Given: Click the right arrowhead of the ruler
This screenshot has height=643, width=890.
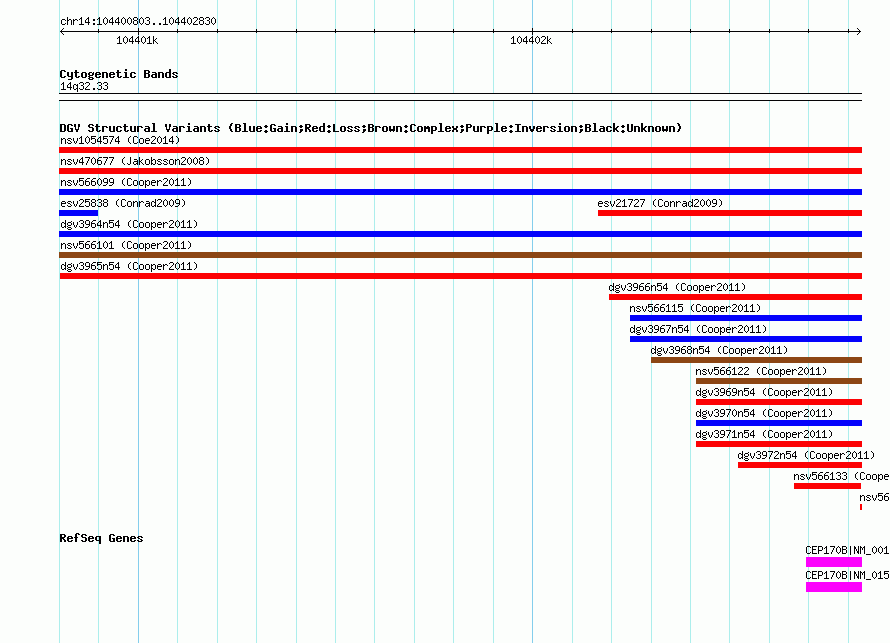Looking at the screenshot, I should click(859, 32).
